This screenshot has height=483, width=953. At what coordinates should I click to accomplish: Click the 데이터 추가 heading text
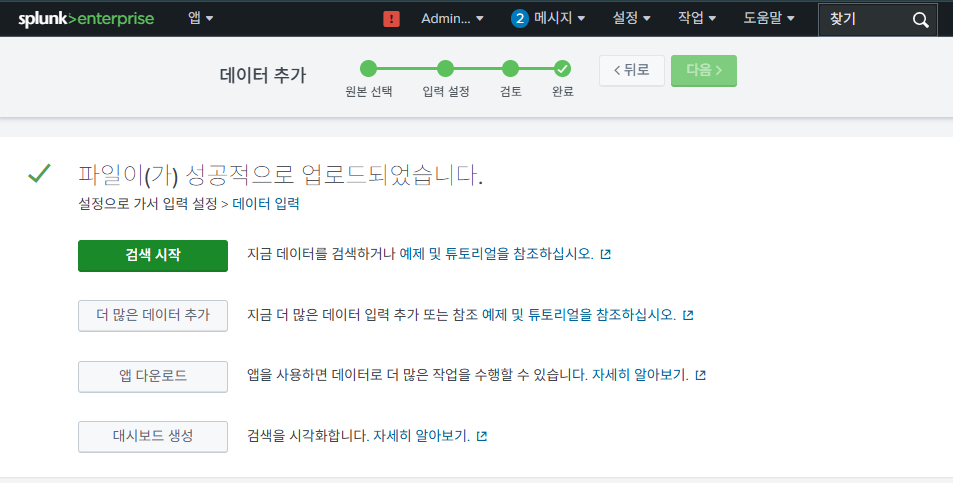coord(263,75)
